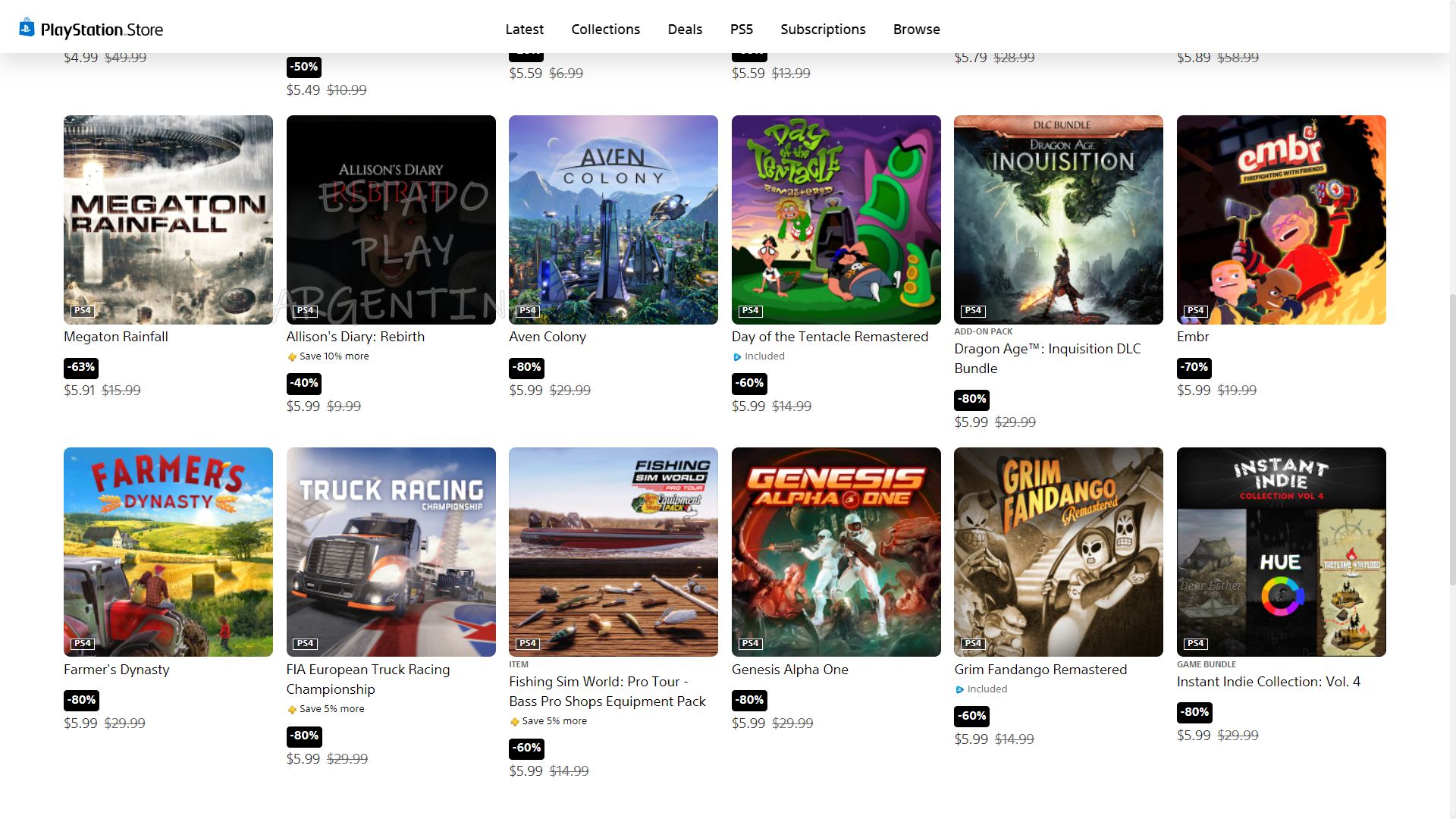Click the PS4 badge on Megaton Rainfall cover
1456x819 pixels.
pos(82,311)
